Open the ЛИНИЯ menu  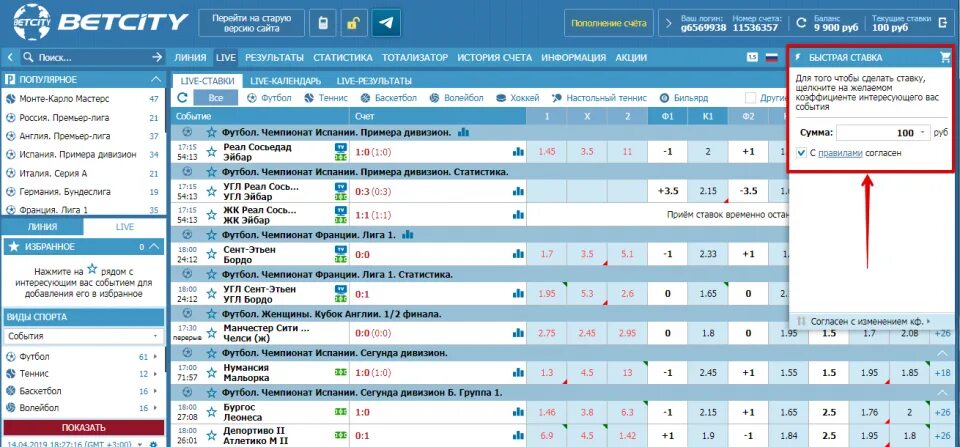[190, 58]
